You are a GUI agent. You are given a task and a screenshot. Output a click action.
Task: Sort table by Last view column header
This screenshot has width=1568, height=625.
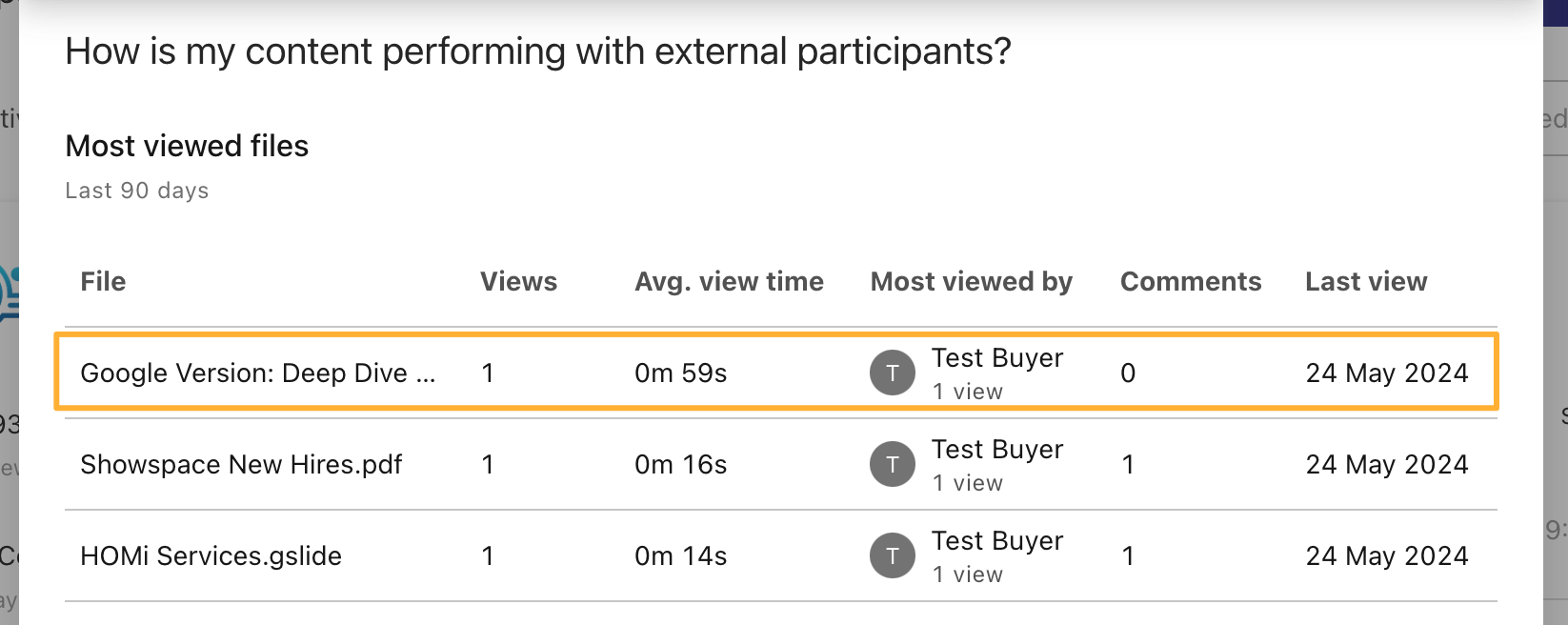tap(1365, 281)
